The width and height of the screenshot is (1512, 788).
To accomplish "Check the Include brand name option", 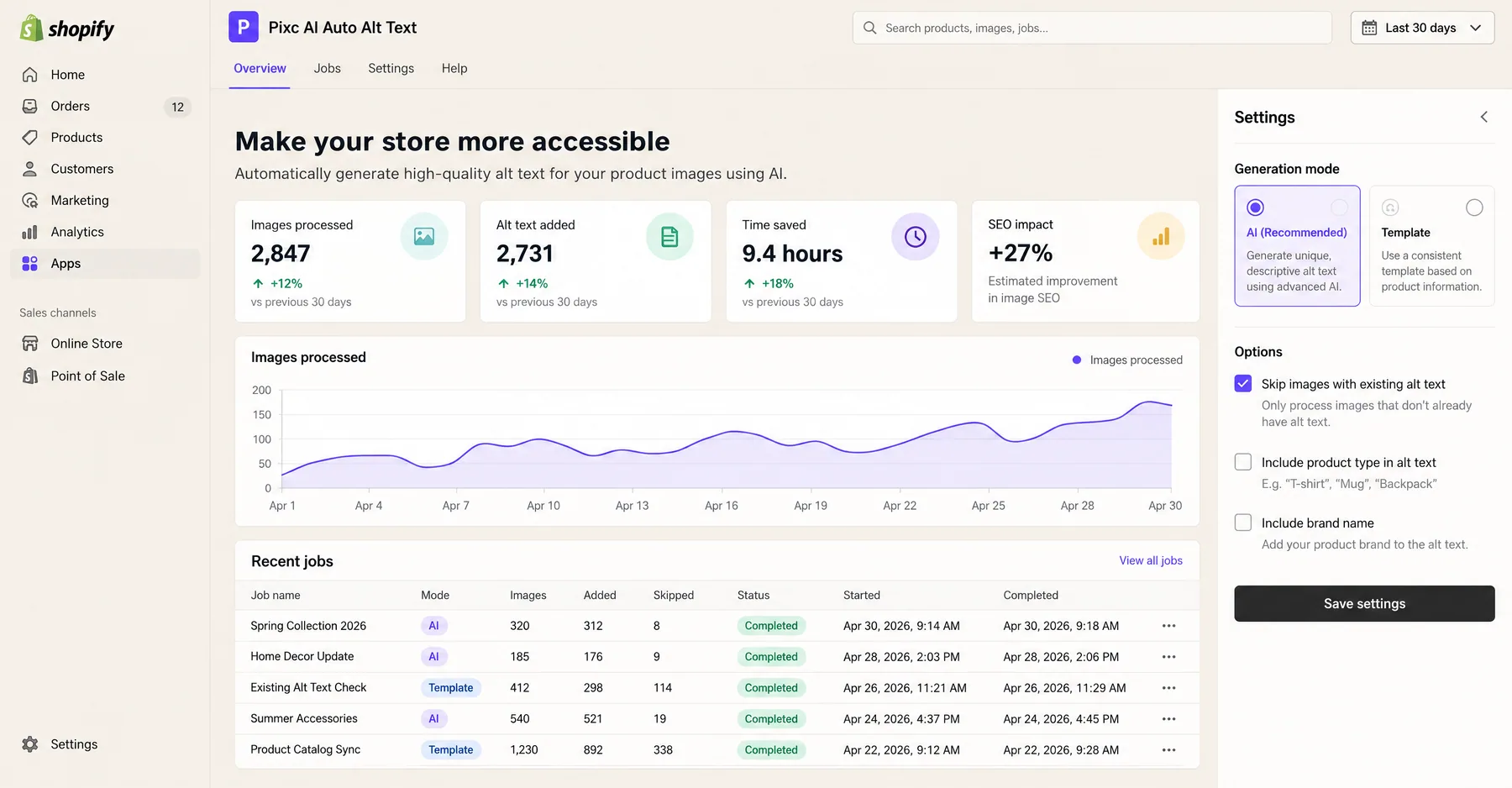I will tap(1243, 523).
